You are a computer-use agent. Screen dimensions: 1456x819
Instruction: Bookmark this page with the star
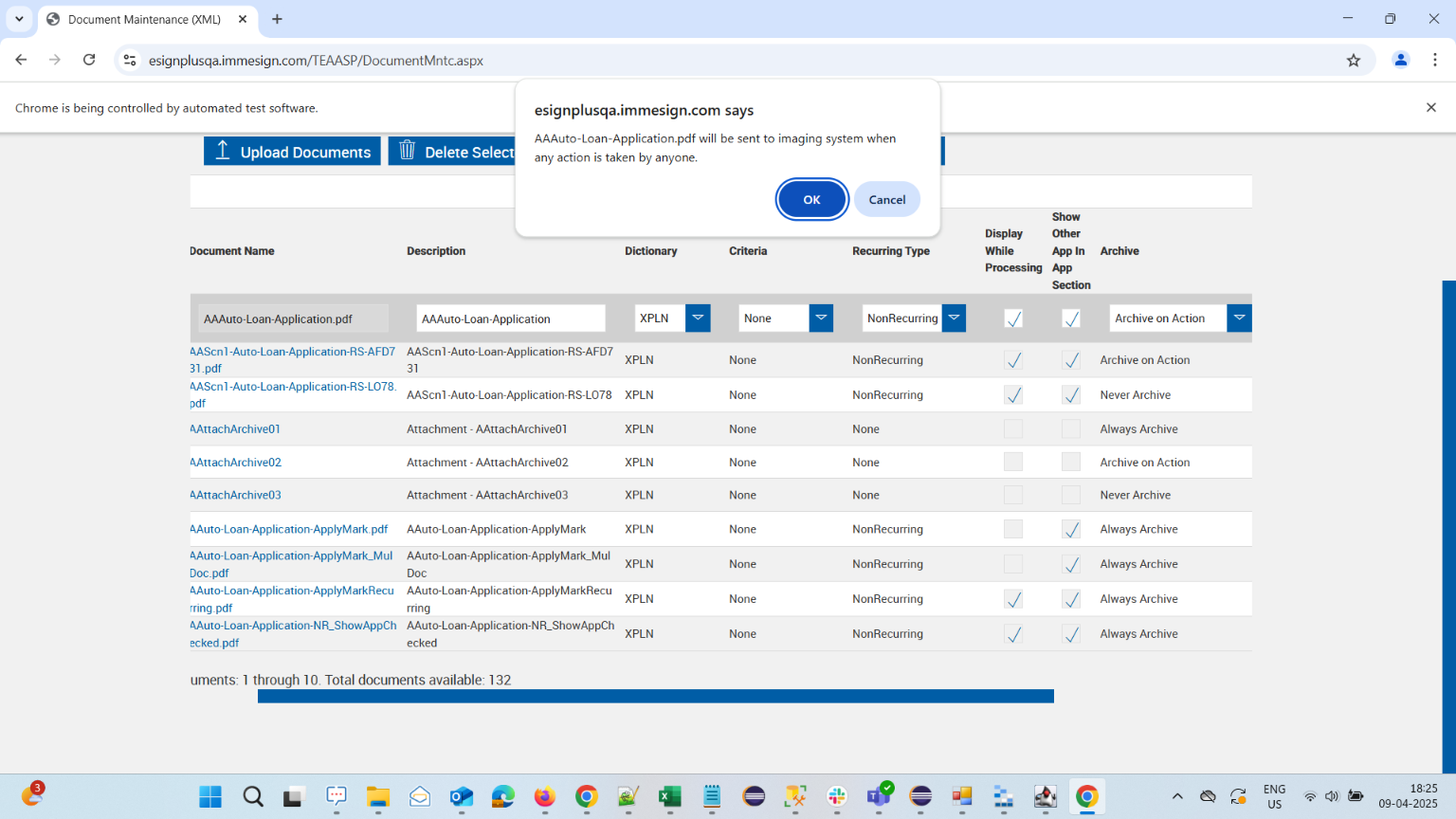(1354, 60)
